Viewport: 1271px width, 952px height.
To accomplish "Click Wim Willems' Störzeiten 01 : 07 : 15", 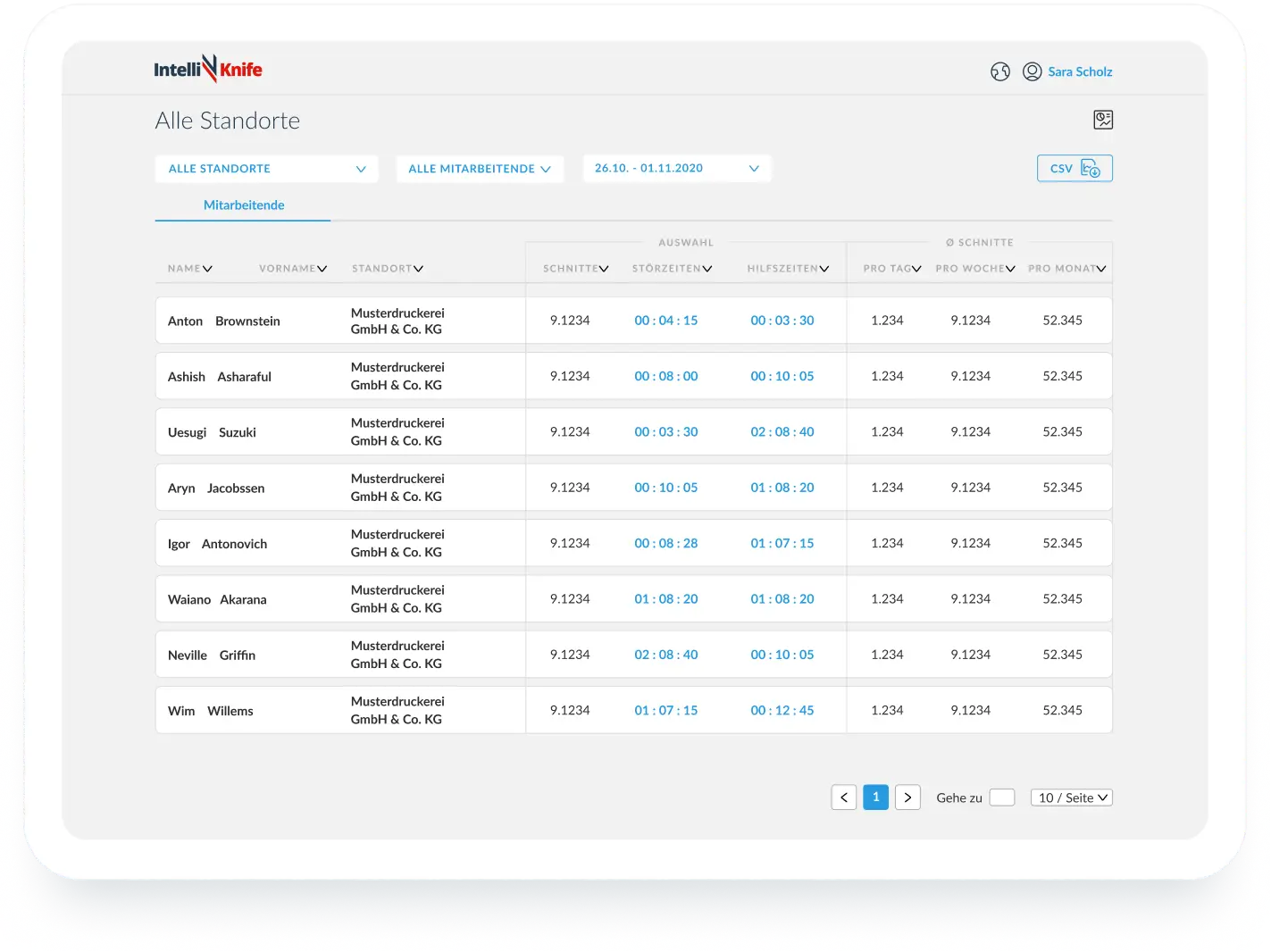I will pos(666,710).
